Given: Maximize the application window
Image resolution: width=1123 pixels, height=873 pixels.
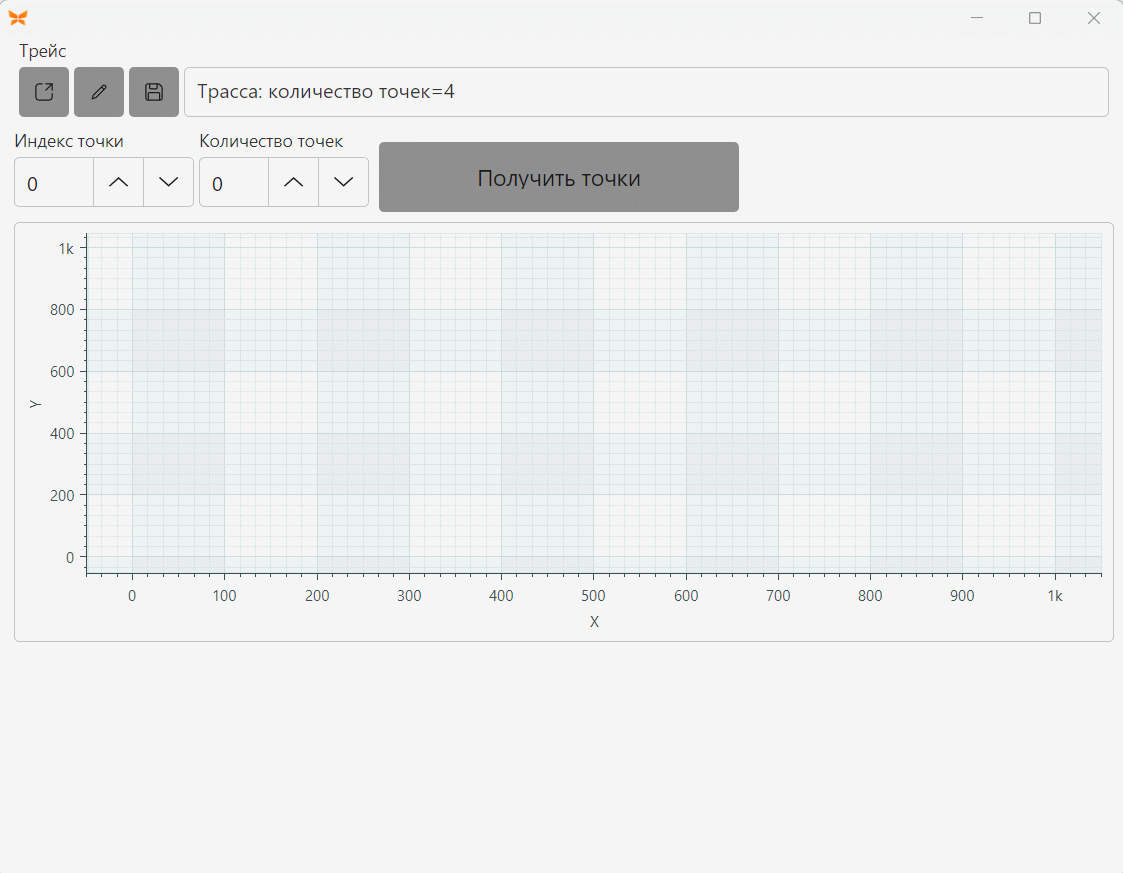Looking at the screenshot, I should 1035,18.
